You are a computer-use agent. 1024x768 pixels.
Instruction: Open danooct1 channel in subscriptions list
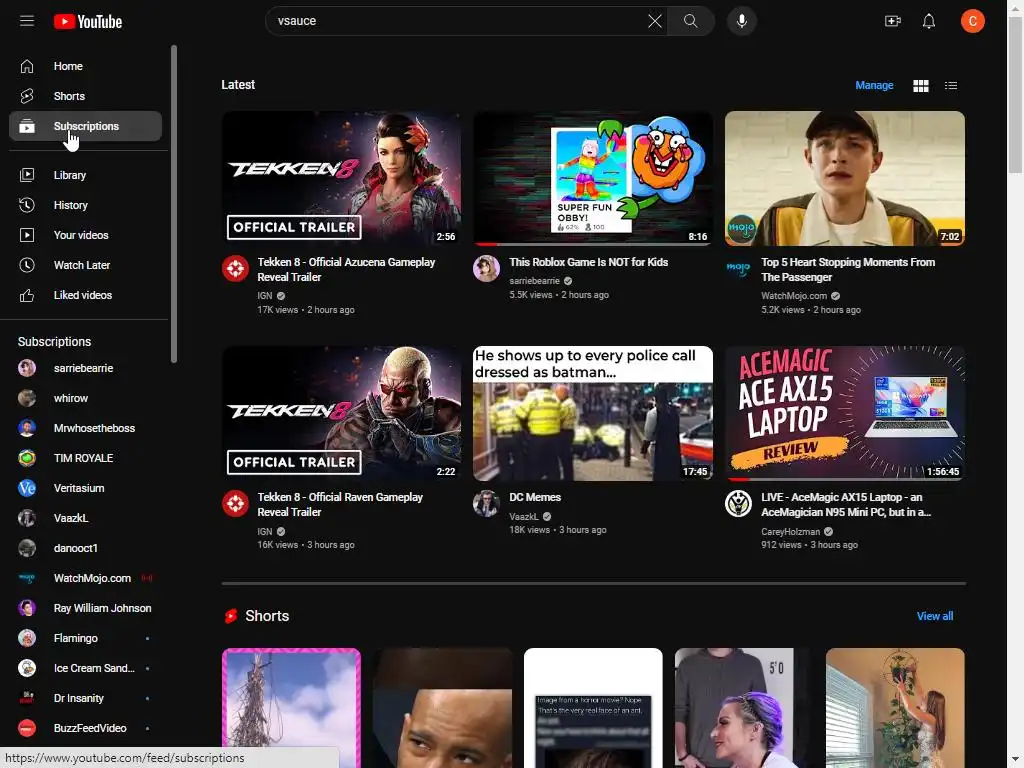(86, 549)
